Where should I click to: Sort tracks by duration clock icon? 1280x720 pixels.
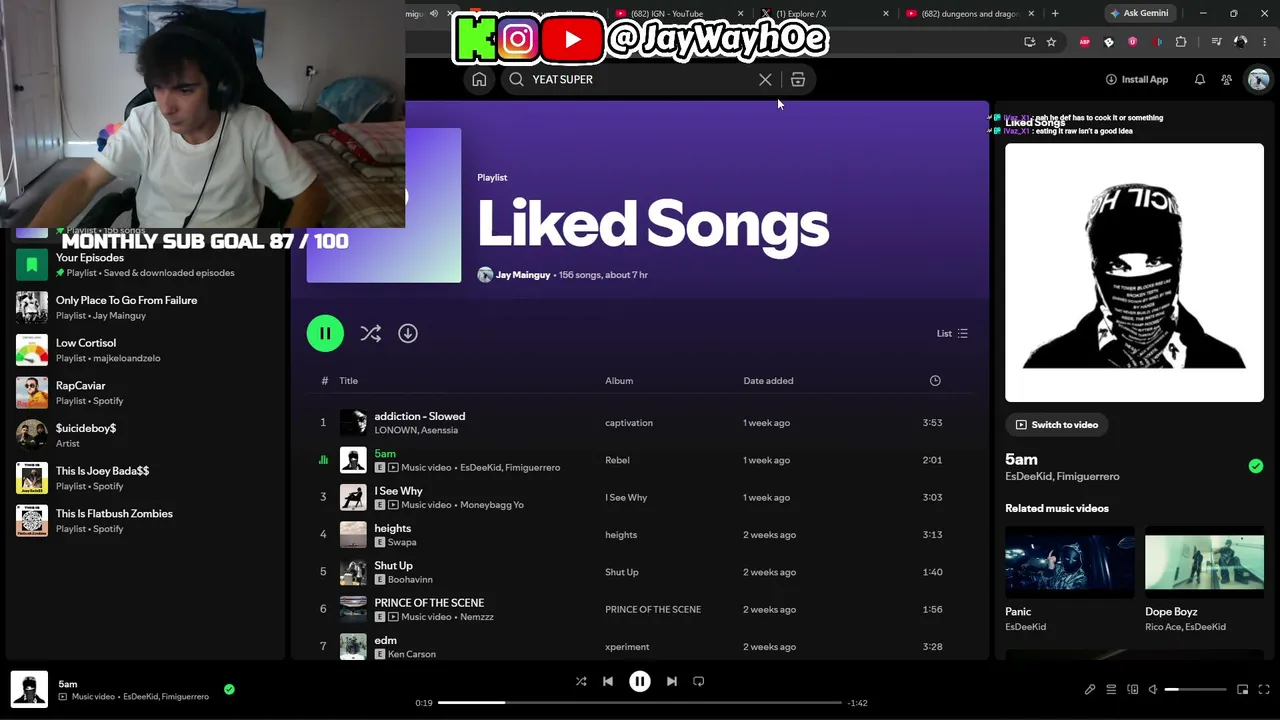pos(935,381)
